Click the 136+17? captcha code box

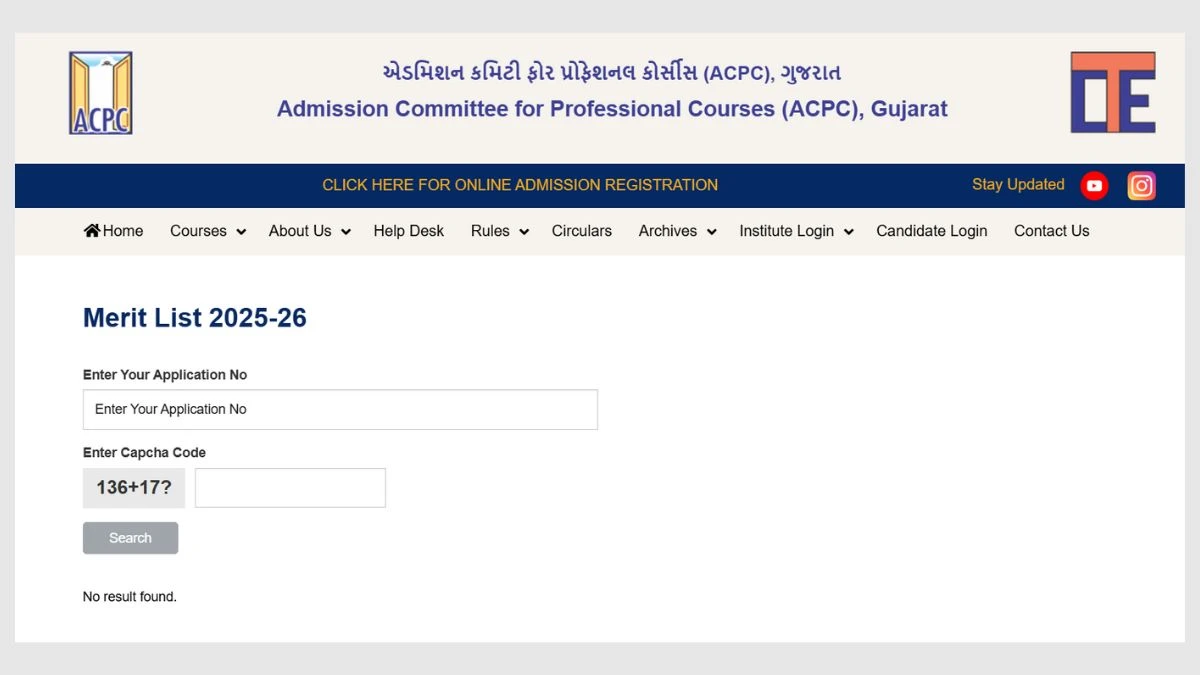point(134,488)
